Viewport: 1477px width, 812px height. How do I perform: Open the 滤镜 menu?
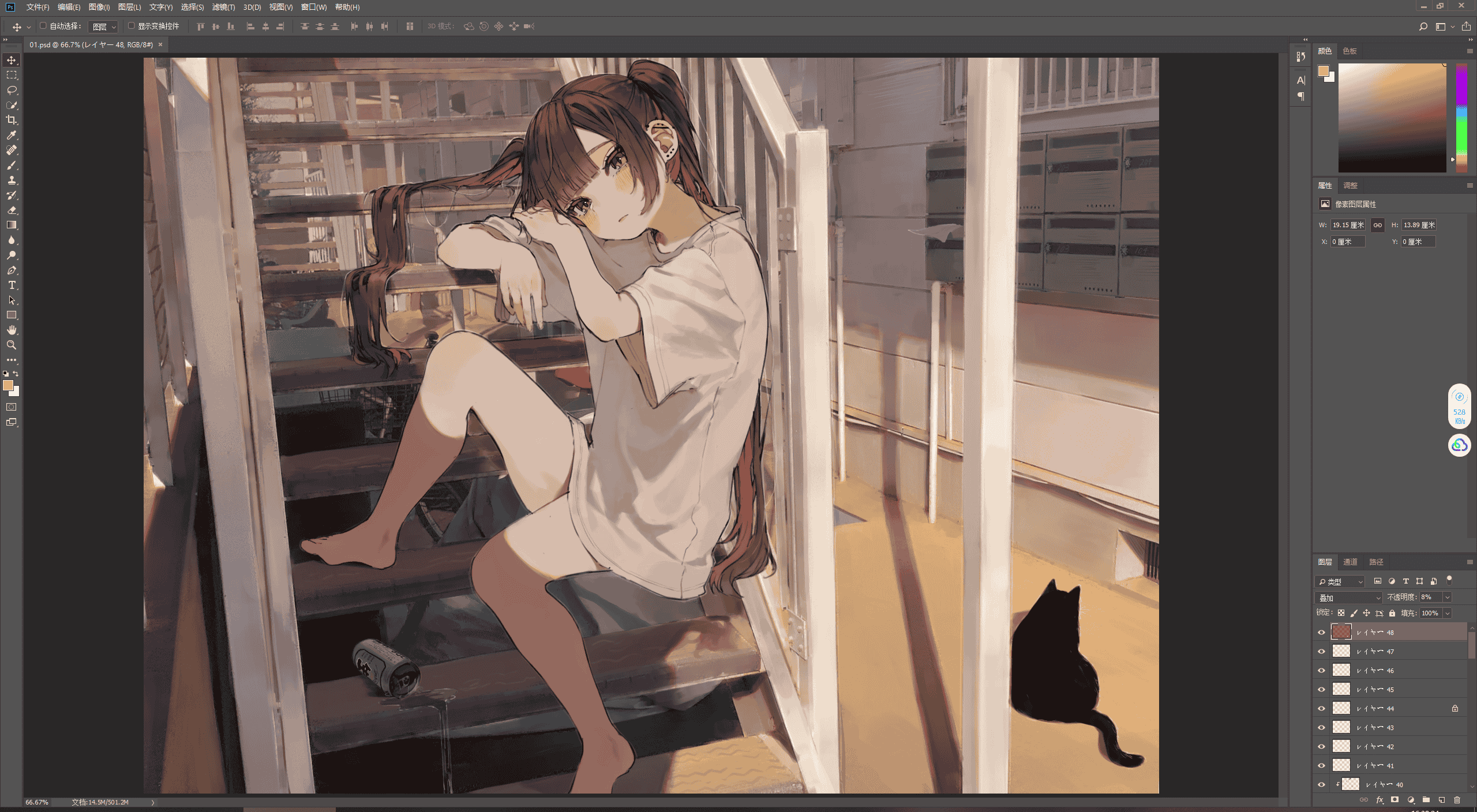click(x=223, y=7)
